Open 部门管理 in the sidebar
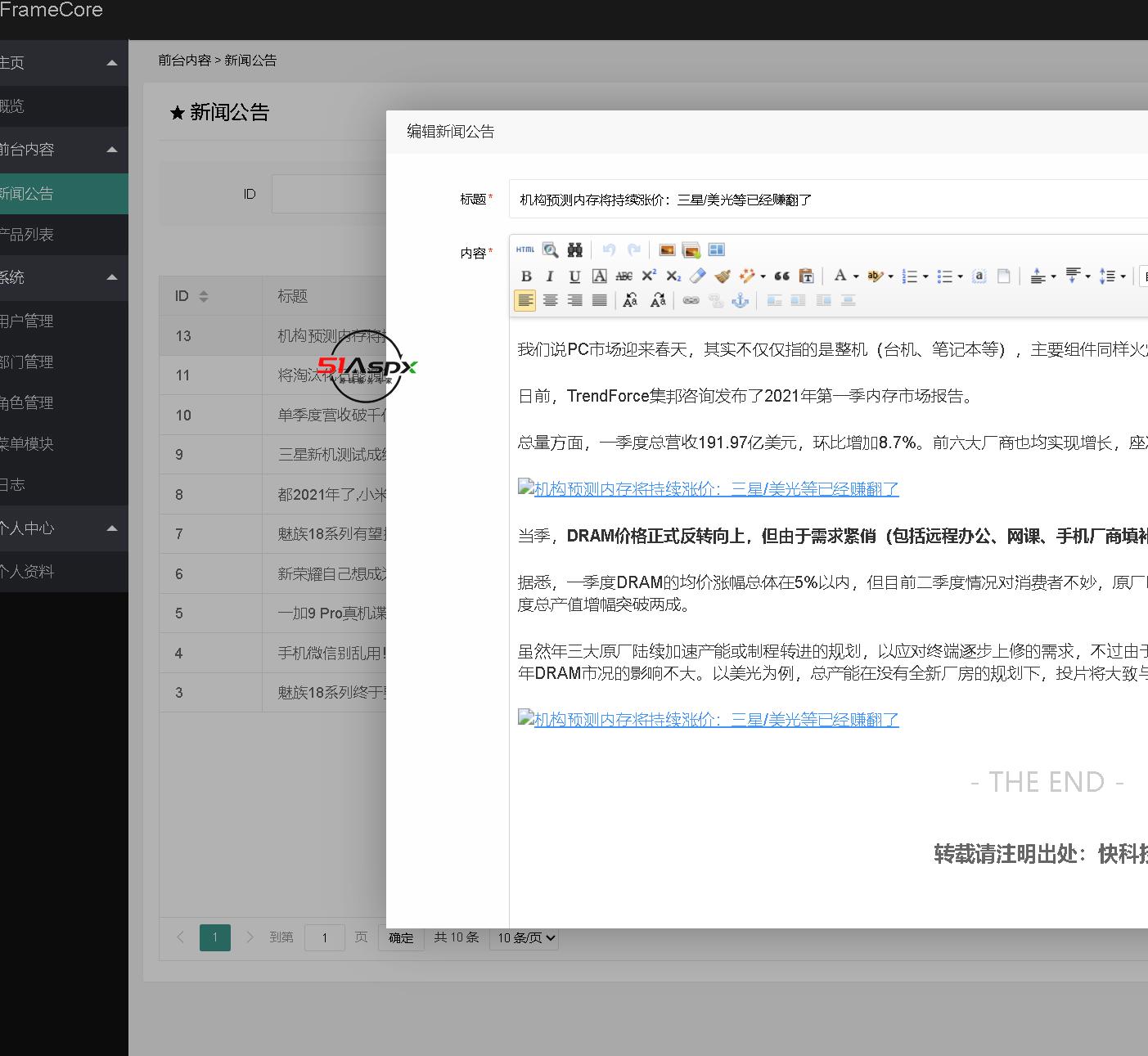This screenshot has height=1056, width=1148. (x=64, y=362)
